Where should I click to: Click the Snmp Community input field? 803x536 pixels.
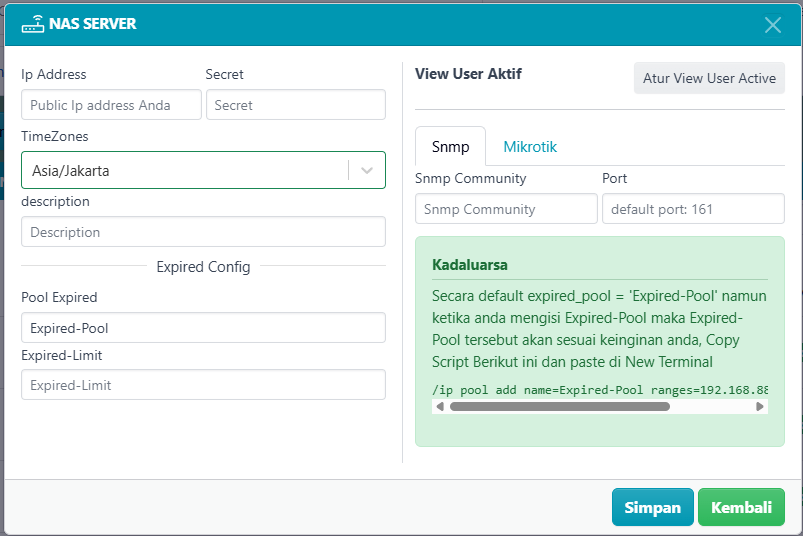[506, 209]
